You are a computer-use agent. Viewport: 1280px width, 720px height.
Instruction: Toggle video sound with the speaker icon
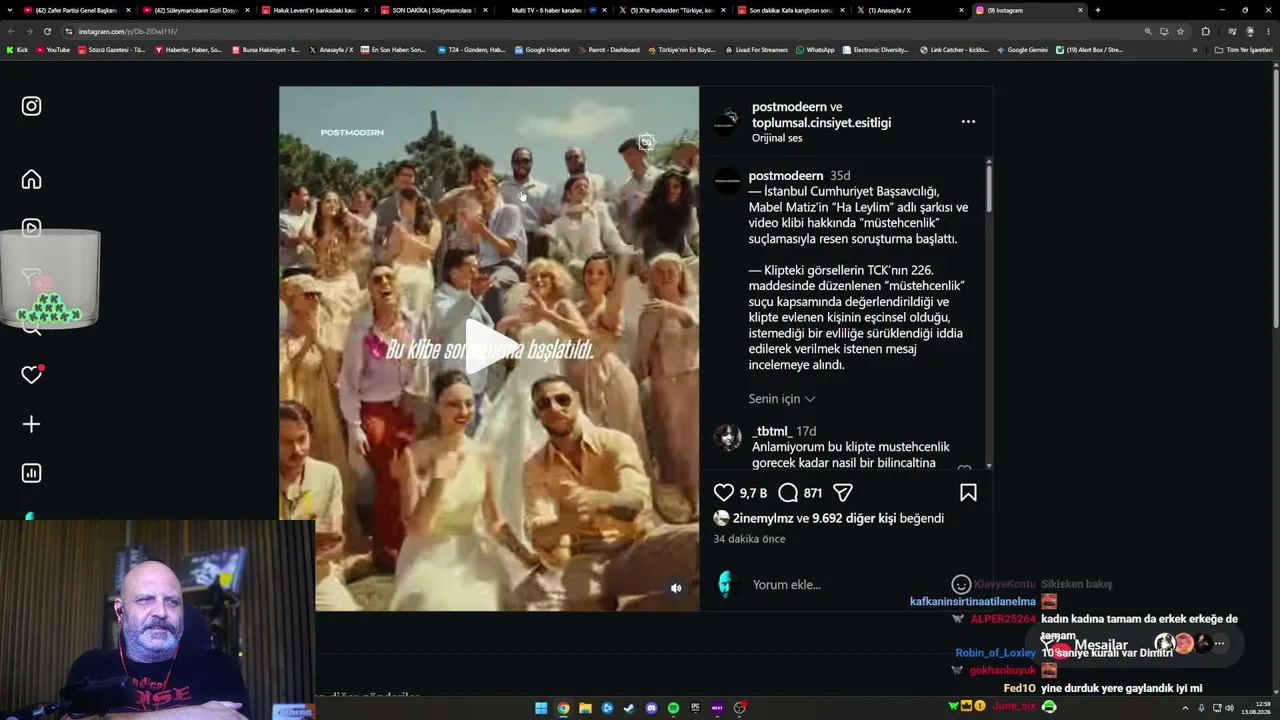pyautogui.click(x=676, y=588)
